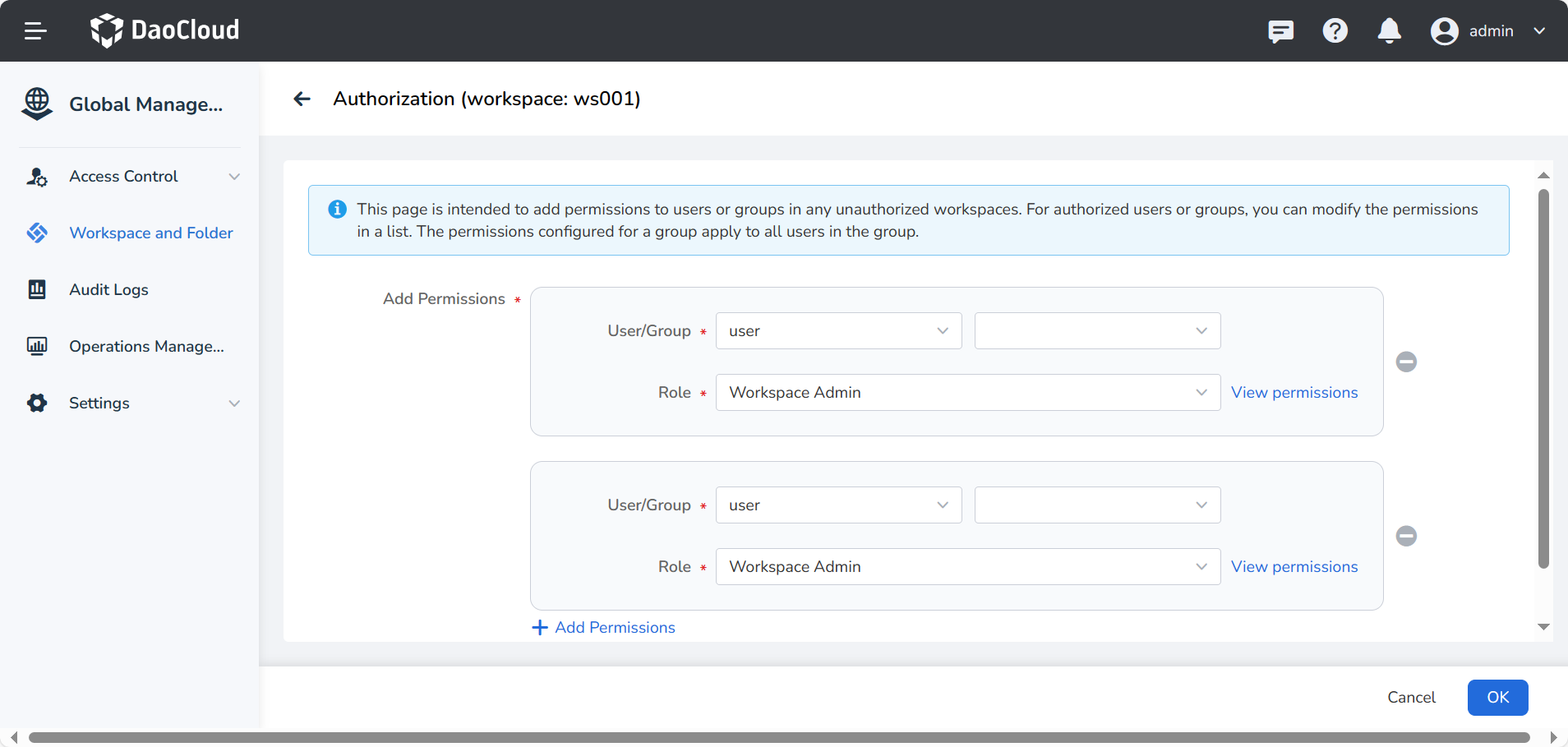Open the second Role Workspace Admin dropdown
The height and width of the screenshot is (747, 1568).
(x=967, y=567)
